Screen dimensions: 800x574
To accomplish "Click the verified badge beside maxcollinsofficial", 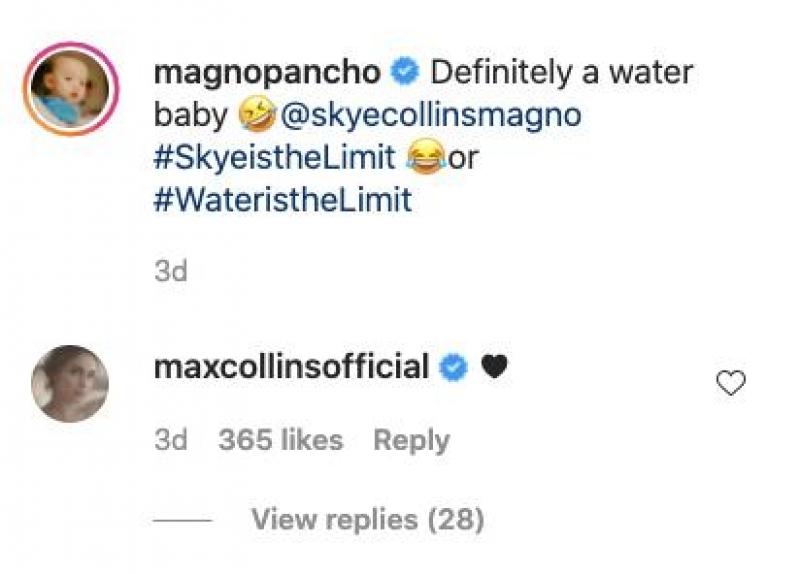I will pyautogui.click(x=455, y=368).
